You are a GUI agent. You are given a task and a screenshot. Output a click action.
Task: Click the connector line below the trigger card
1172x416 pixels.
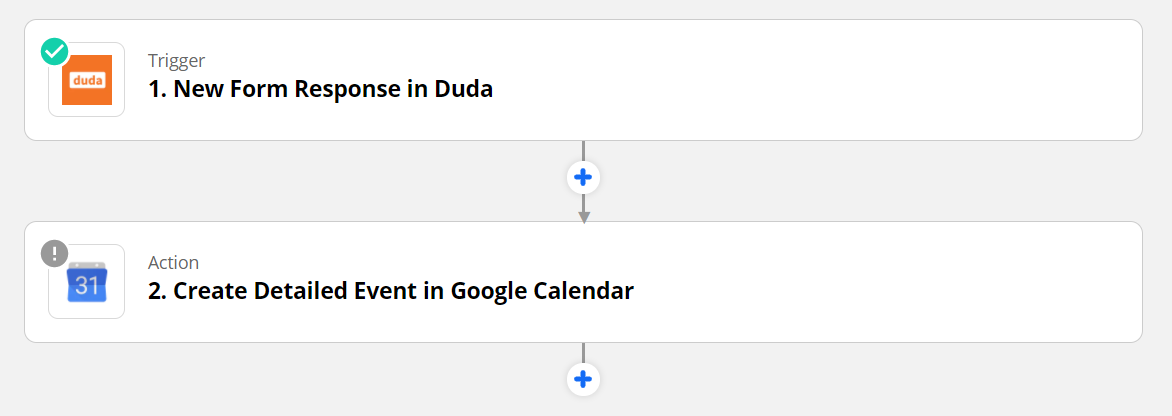click(x=583, y=150)
